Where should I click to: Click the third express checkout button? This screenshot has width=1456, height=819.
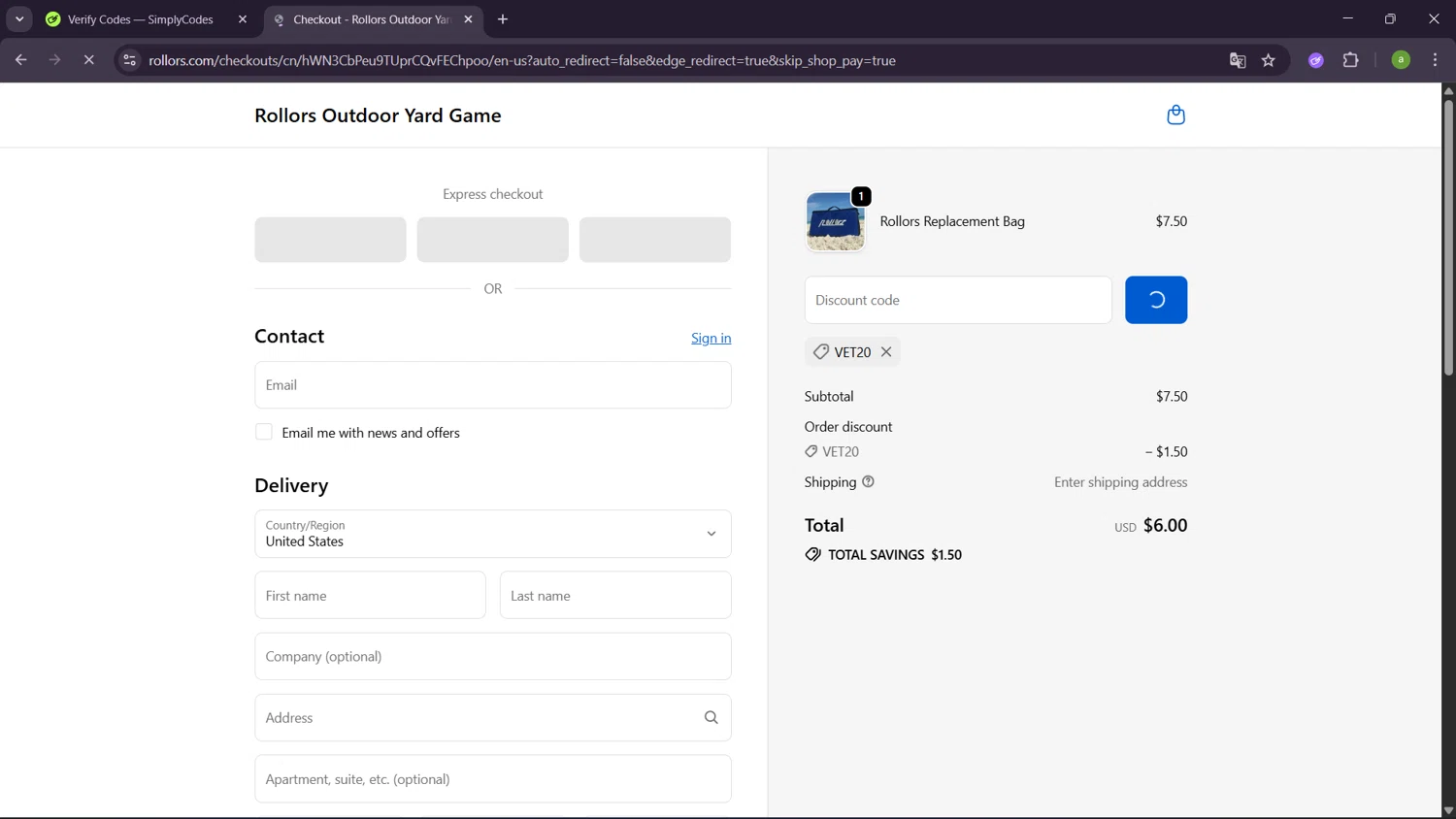[655, 240]
